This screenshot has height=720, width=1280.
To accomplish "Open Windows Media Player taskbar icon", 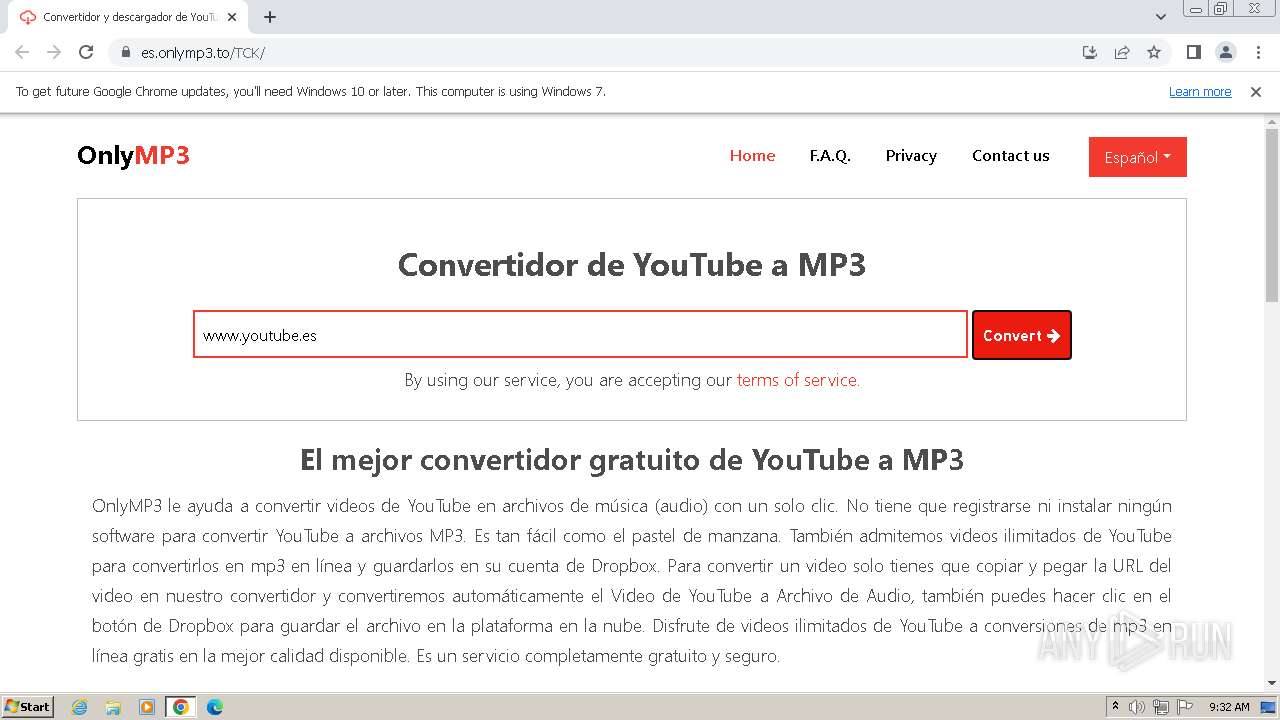I will tap(147, 707).
